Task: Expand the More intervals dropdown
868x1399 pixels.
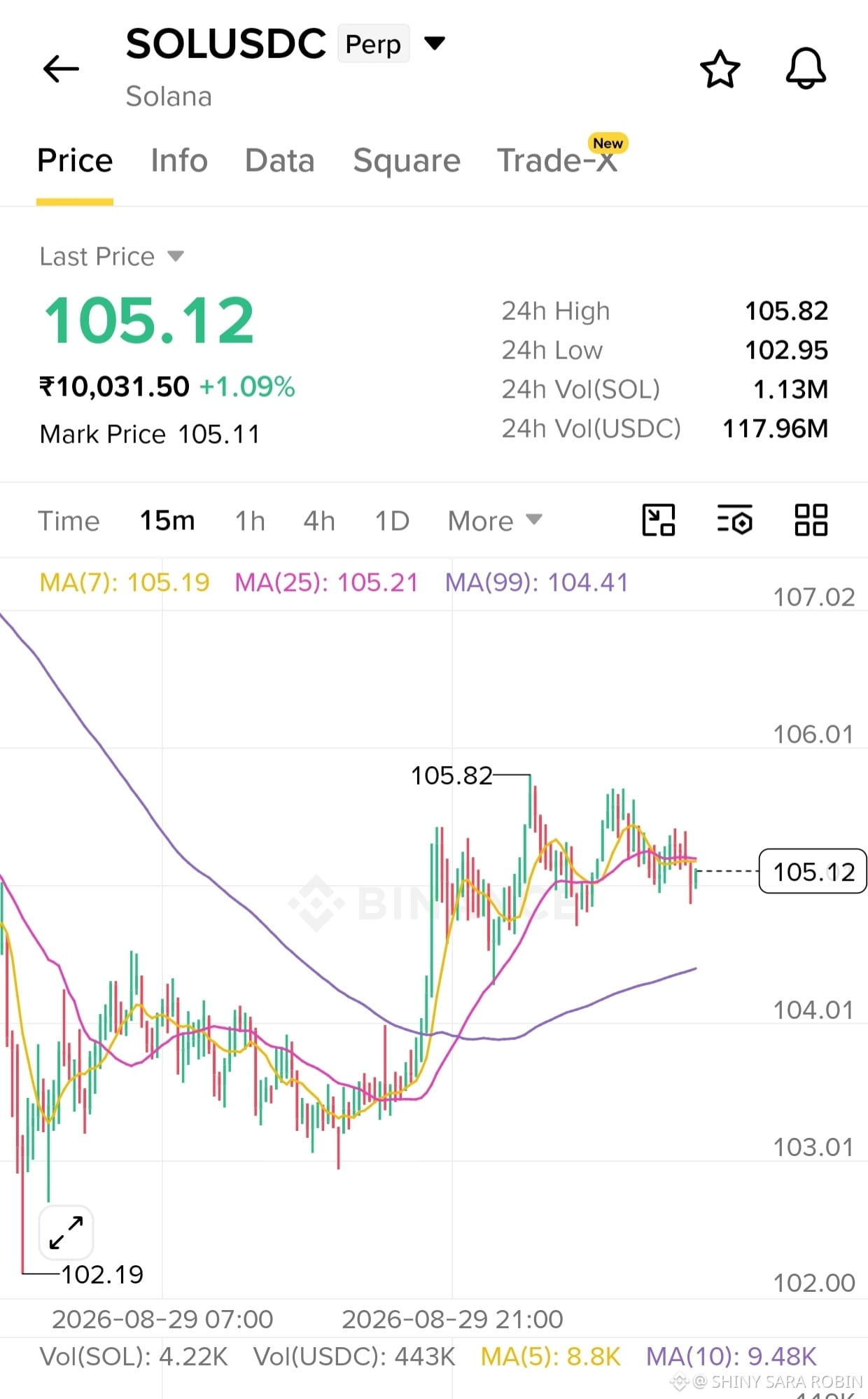Action: click(495, 521)
